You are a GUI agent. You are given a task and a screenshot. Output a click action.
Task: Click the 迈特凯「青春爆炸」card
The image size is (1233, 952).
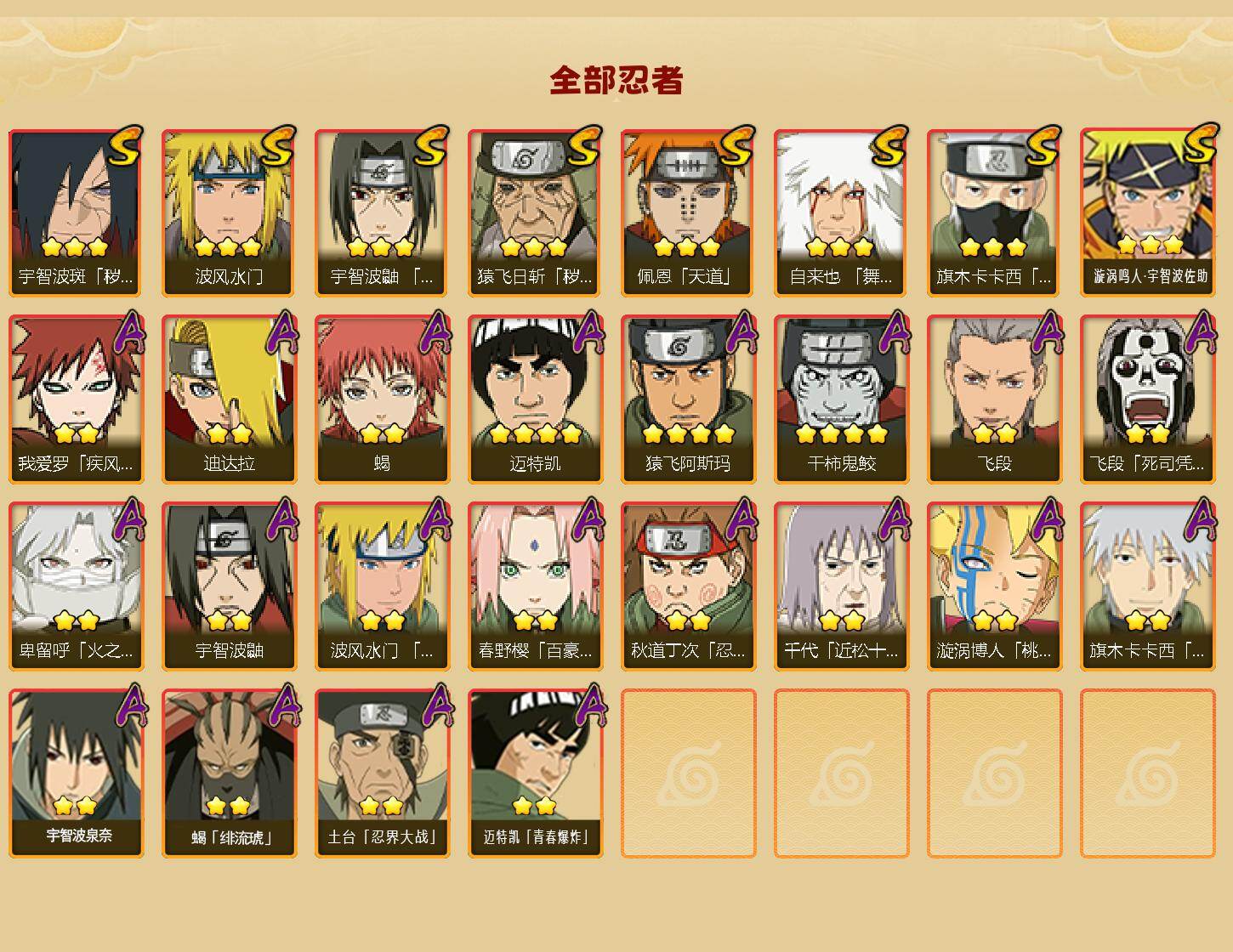[x=535, y=773]
